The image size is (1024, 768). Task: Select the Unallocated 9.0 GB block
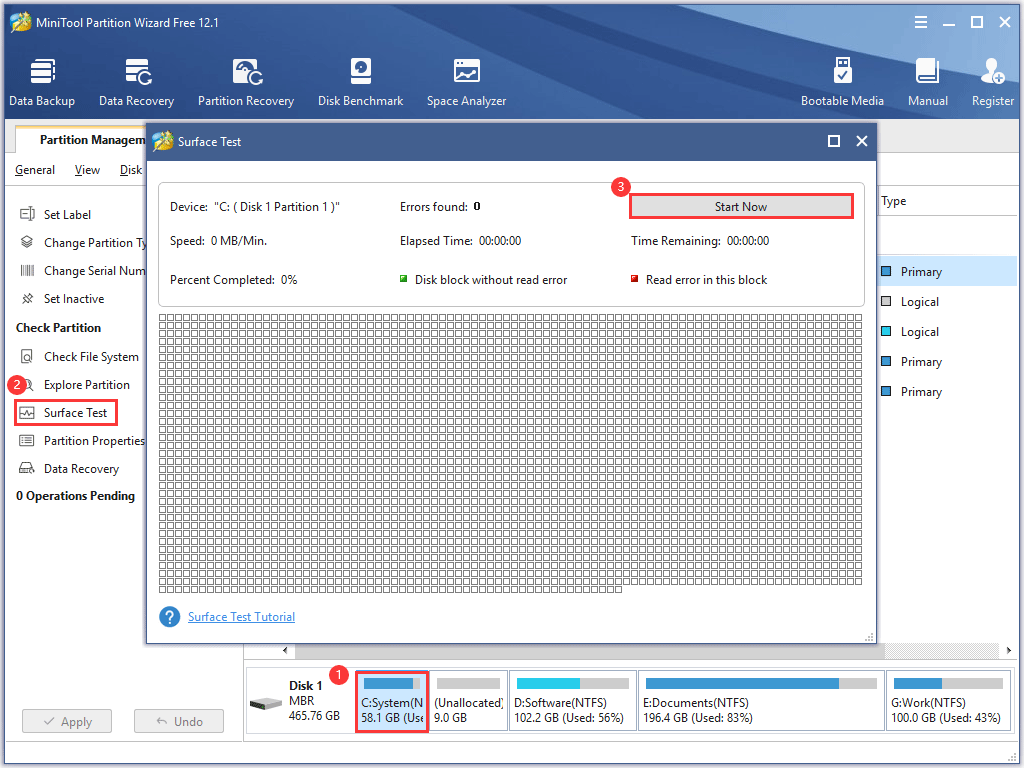click(468, 701)
